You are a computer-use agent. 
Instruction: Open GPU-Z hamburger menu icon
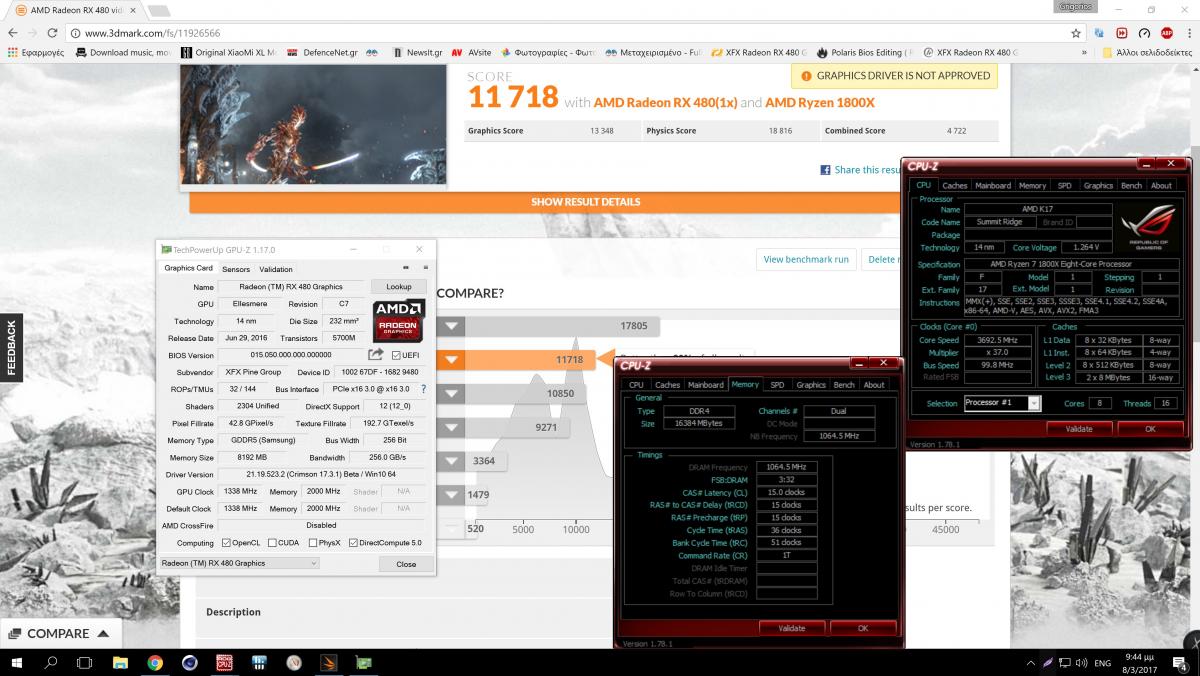(426, 268)
